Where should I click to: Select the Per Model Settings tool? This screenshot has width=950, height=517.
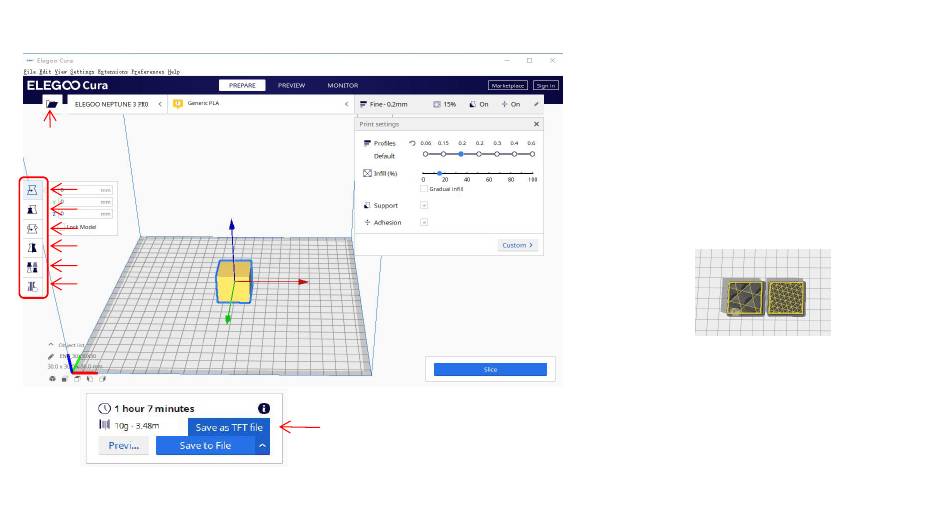pos(33,266)
